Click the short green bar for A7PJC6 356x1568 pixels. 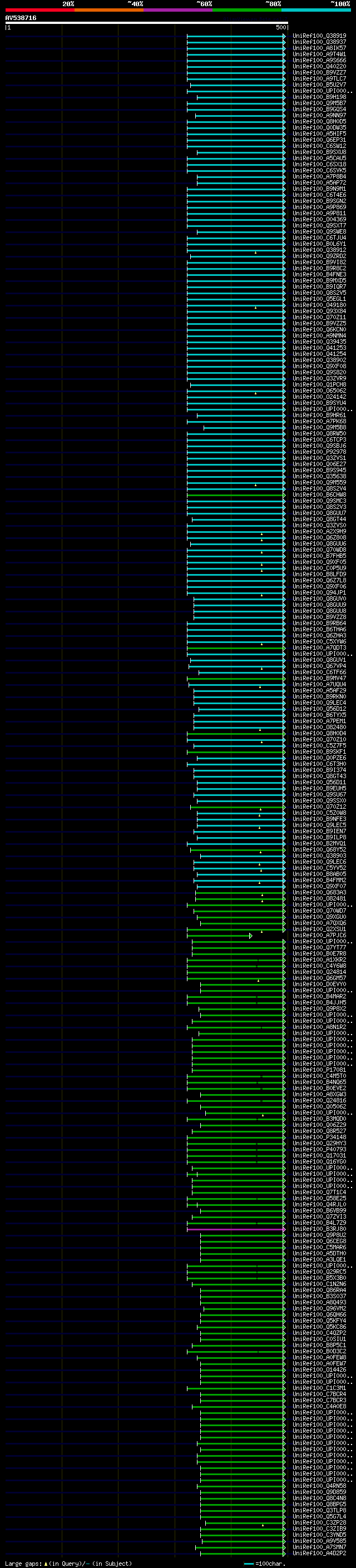219,936
